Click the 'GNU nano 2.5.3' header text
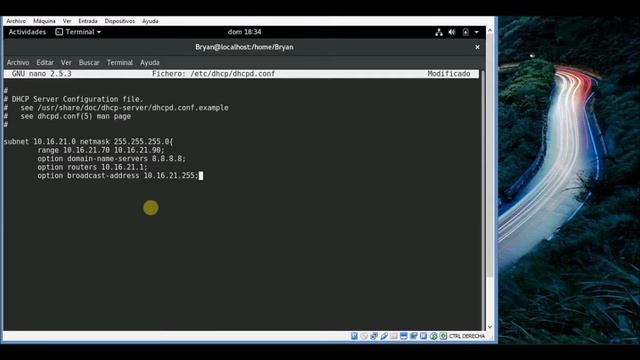Image resolution: width=640 pixels, height=360 pixels. point(42,74)
